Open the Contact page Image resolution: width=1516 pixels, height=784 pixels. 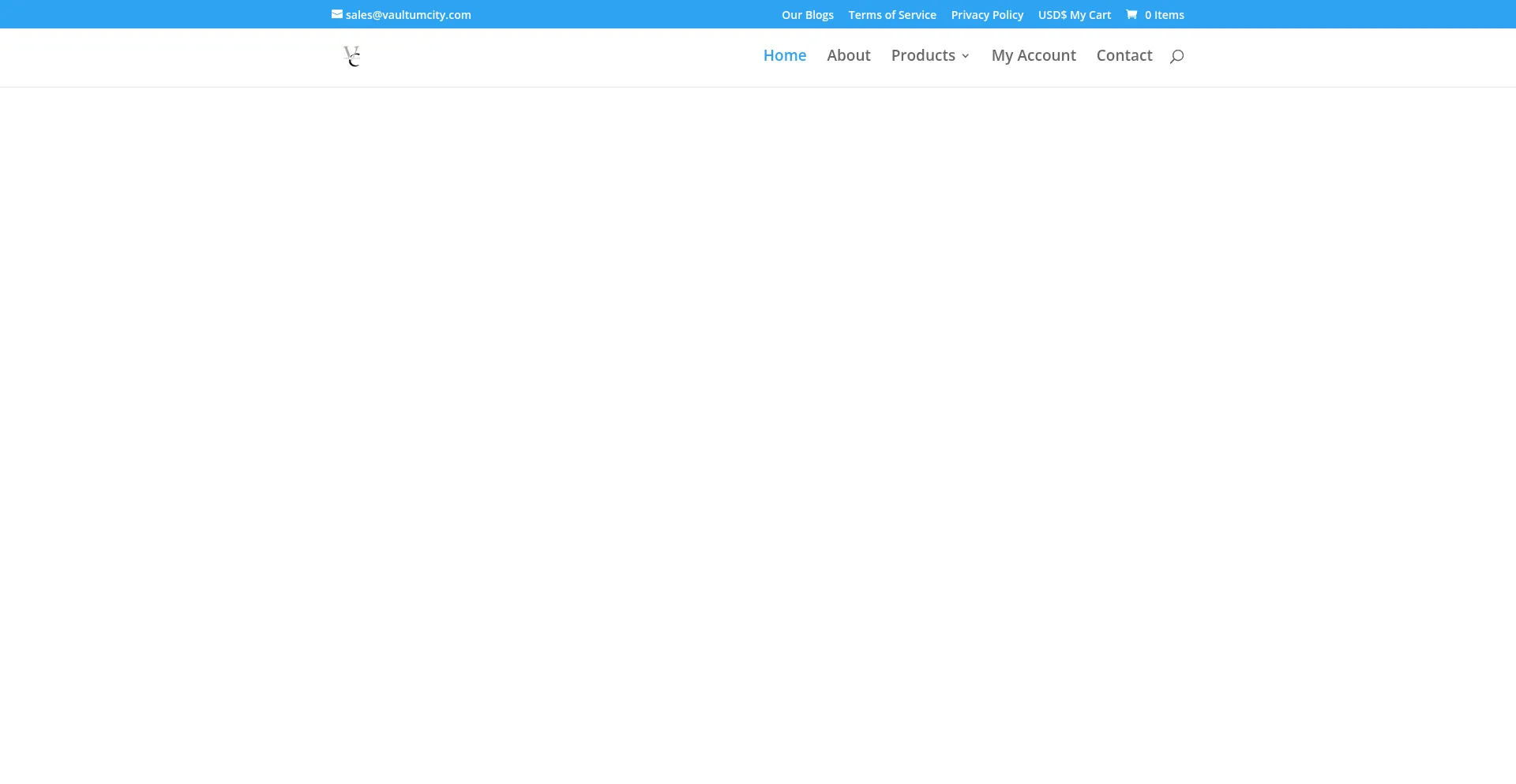(1124, 55)
